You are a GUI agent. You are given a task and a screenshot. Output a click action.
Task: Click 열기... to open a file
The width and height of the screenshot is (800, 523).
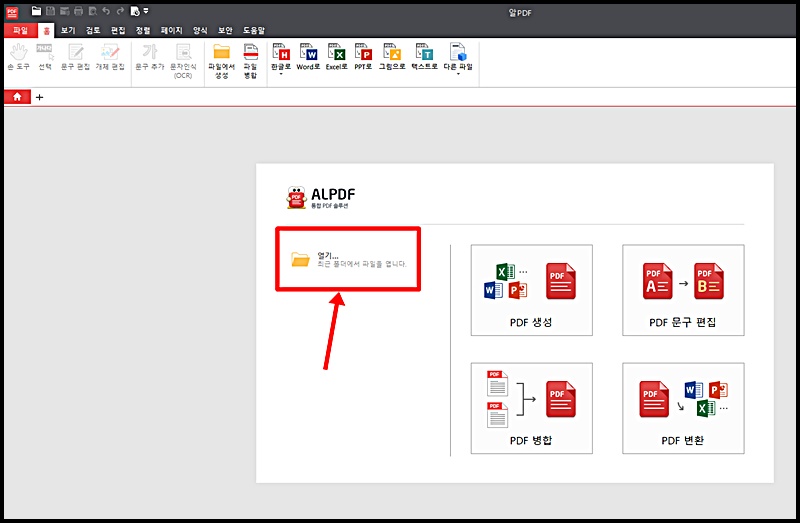(x=348, y=259)
